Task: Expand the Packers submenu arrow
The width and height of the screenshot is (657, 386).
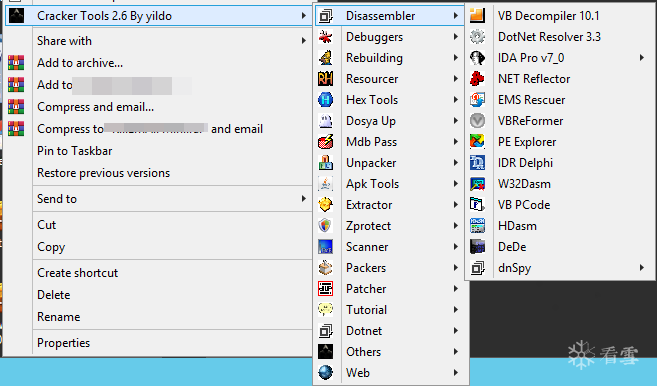Action: 455,267
